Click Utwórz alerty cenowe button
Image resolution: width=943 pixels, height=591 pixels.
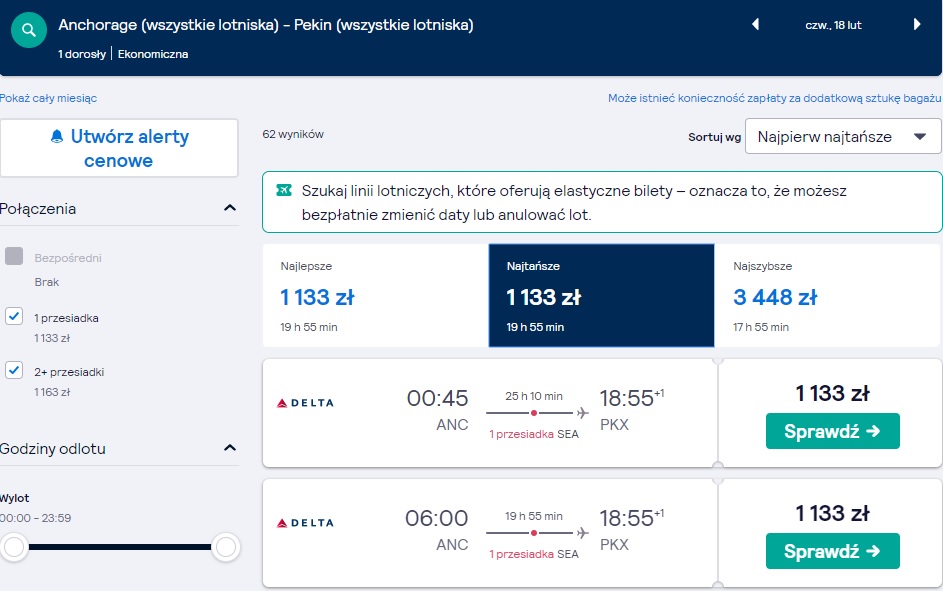[119, 148]
